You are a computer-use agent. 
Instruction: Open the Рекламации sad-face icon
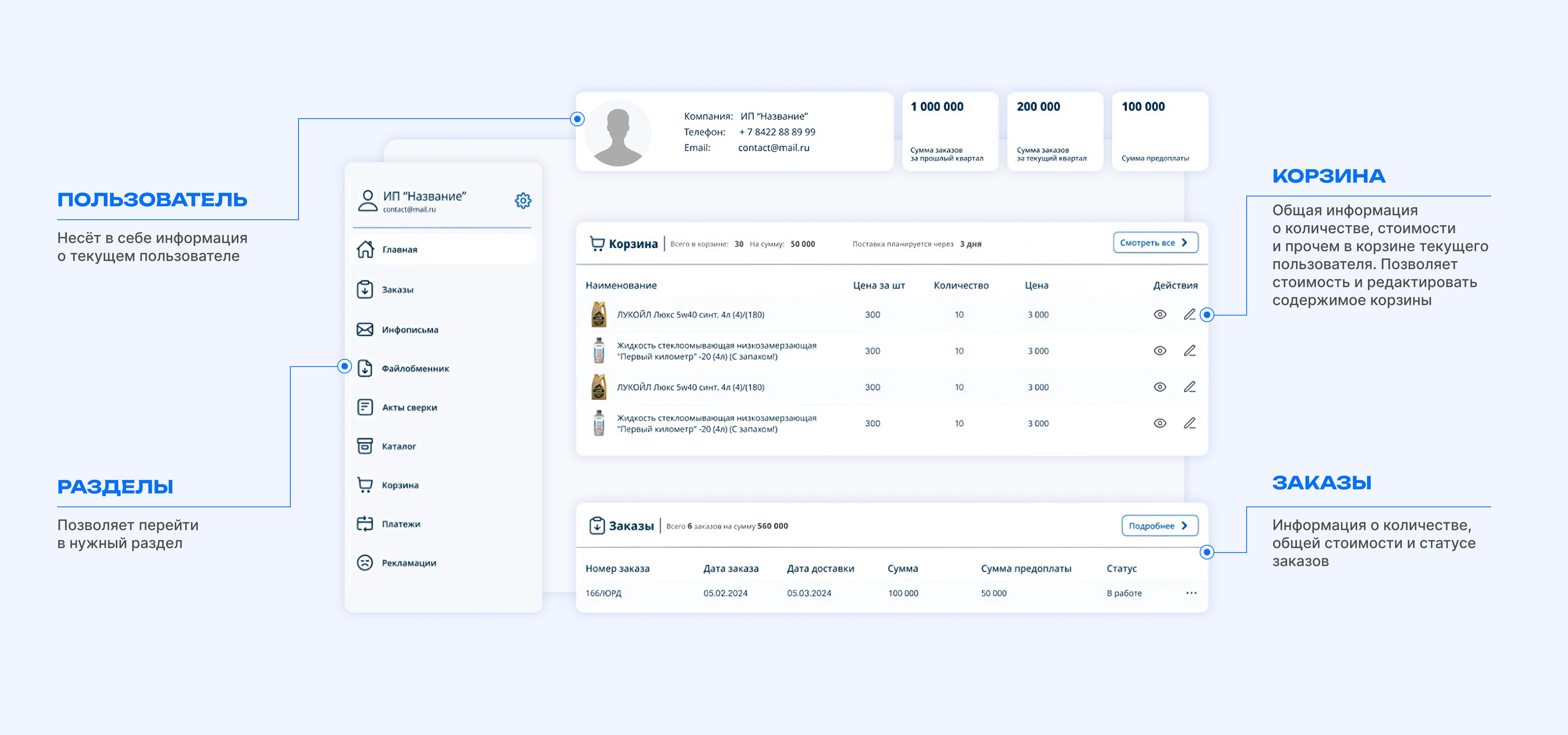[x=365, y=563]
